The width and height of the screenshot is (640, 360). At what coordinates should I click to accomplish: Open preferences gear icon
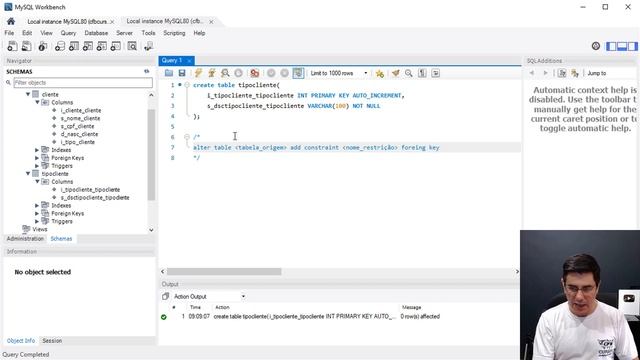click(596, 46)
